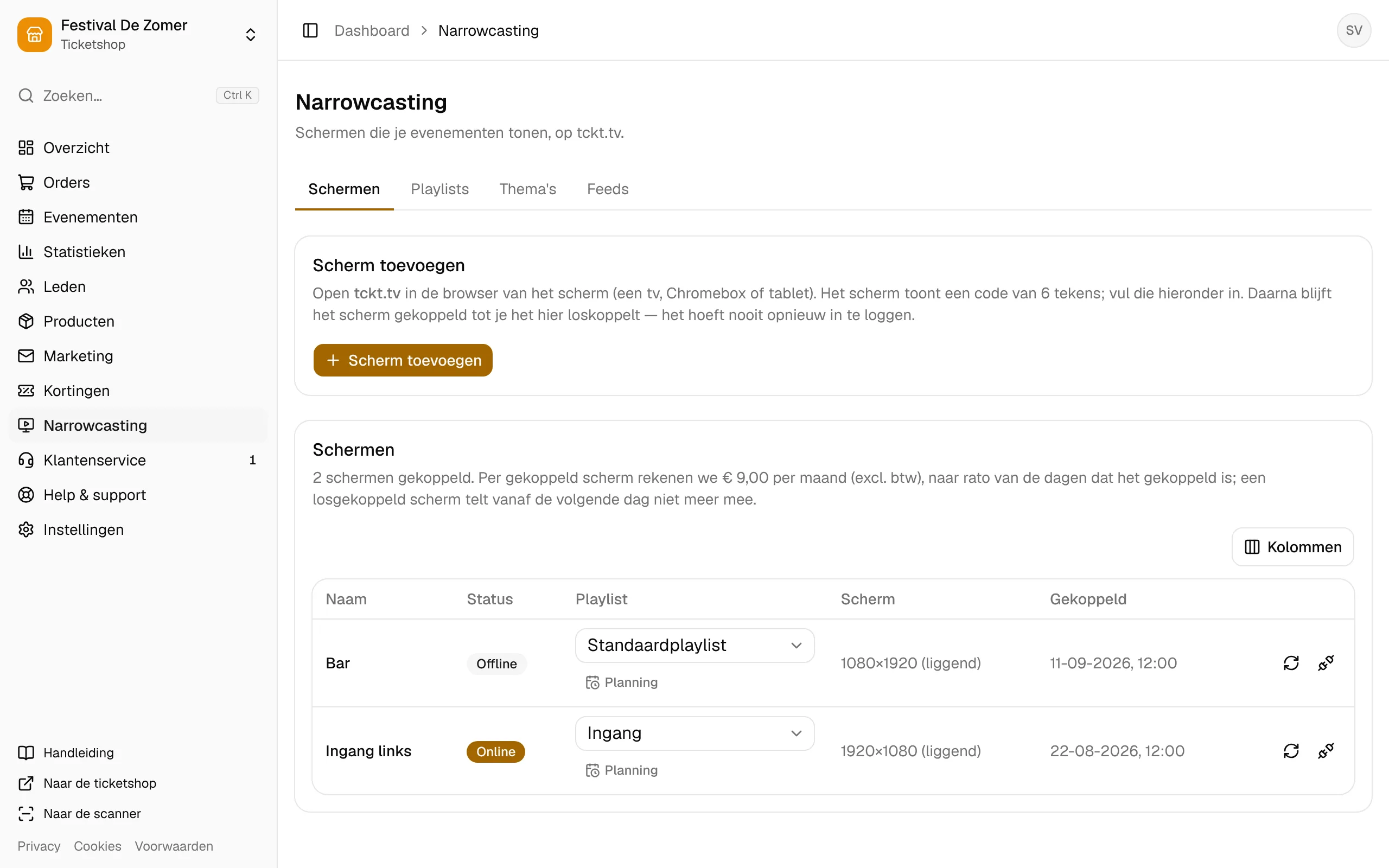Screen dimensions: 1389x868
Task: Click the Festival De Zomer shop logo
Action: pyautogui.click(x=34, y=34)
